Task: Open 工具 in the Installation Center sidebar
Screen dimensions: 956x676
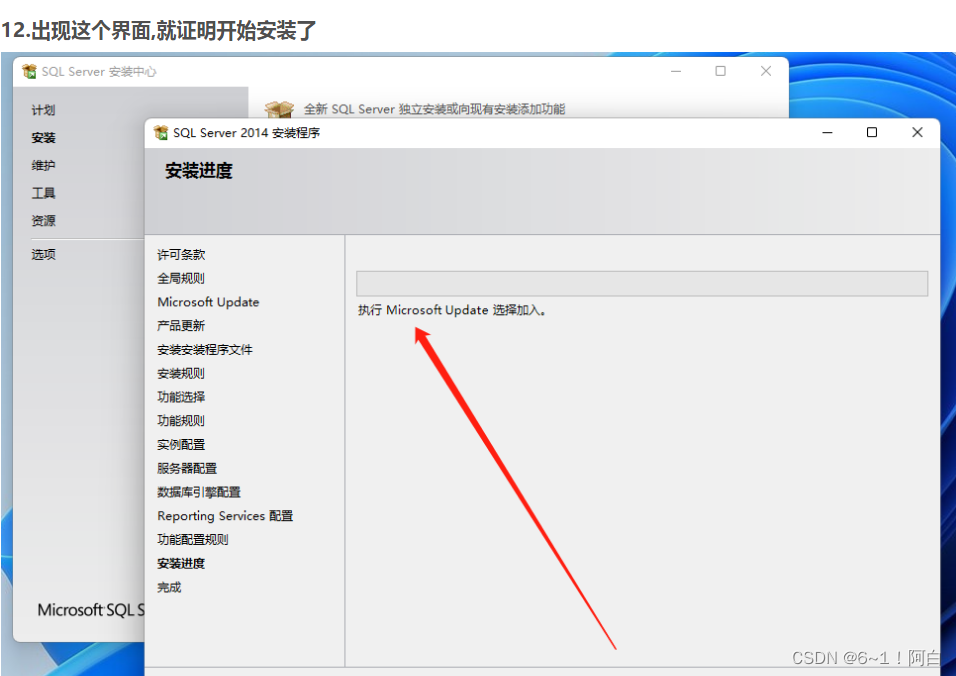Action: (43, 193)
